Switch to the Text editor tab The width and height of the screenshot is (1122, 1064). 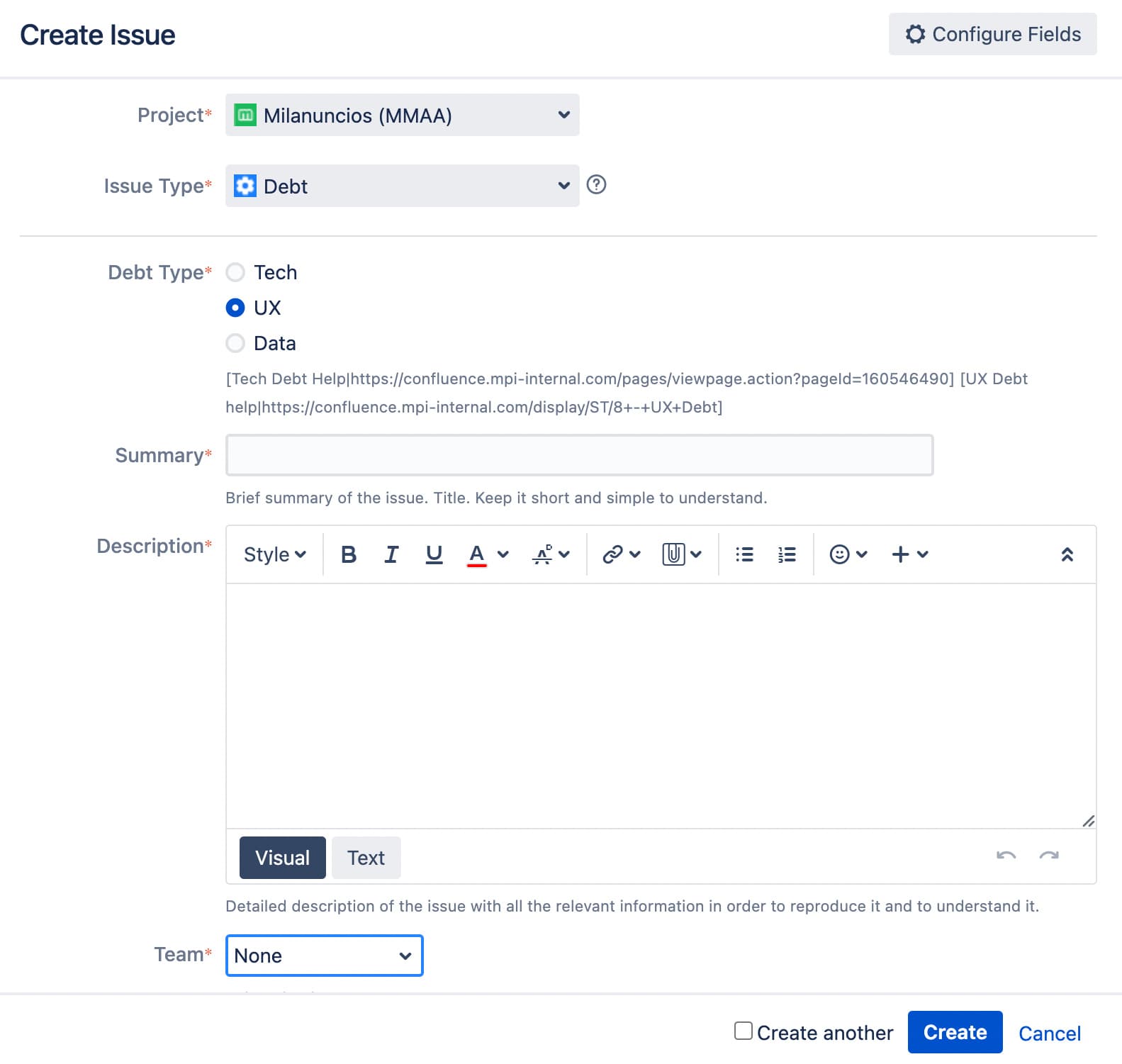tap(366, 858)
